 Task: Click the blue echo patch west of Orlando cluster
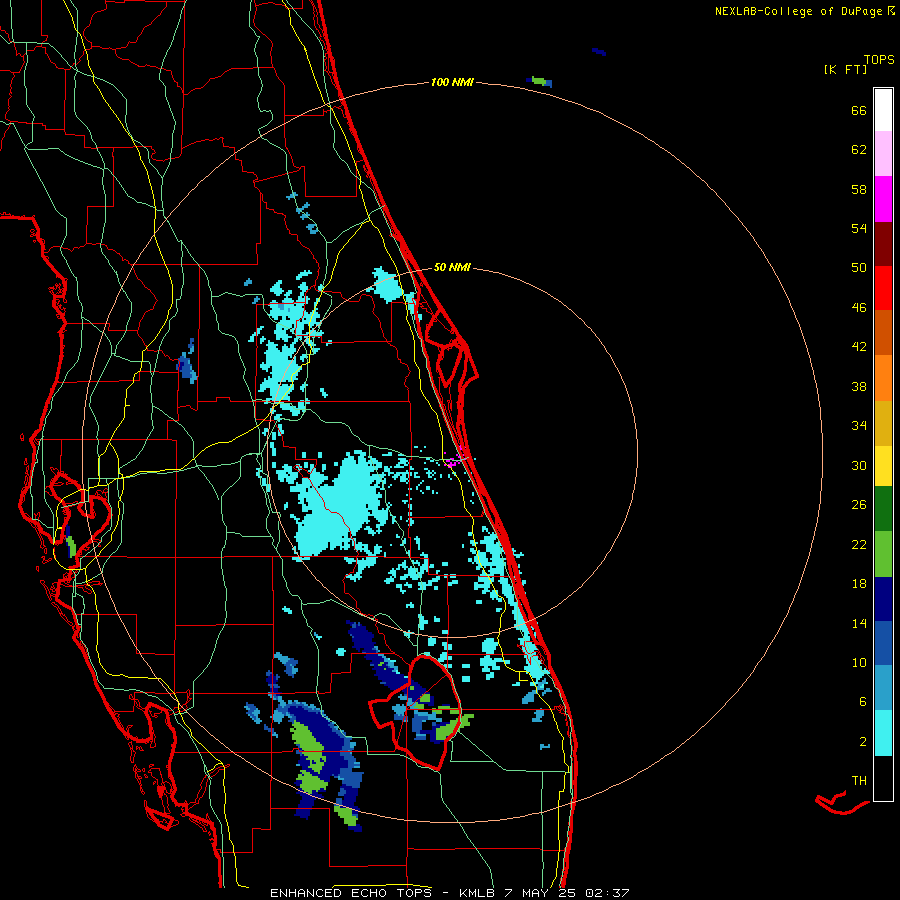coord(188,363)
